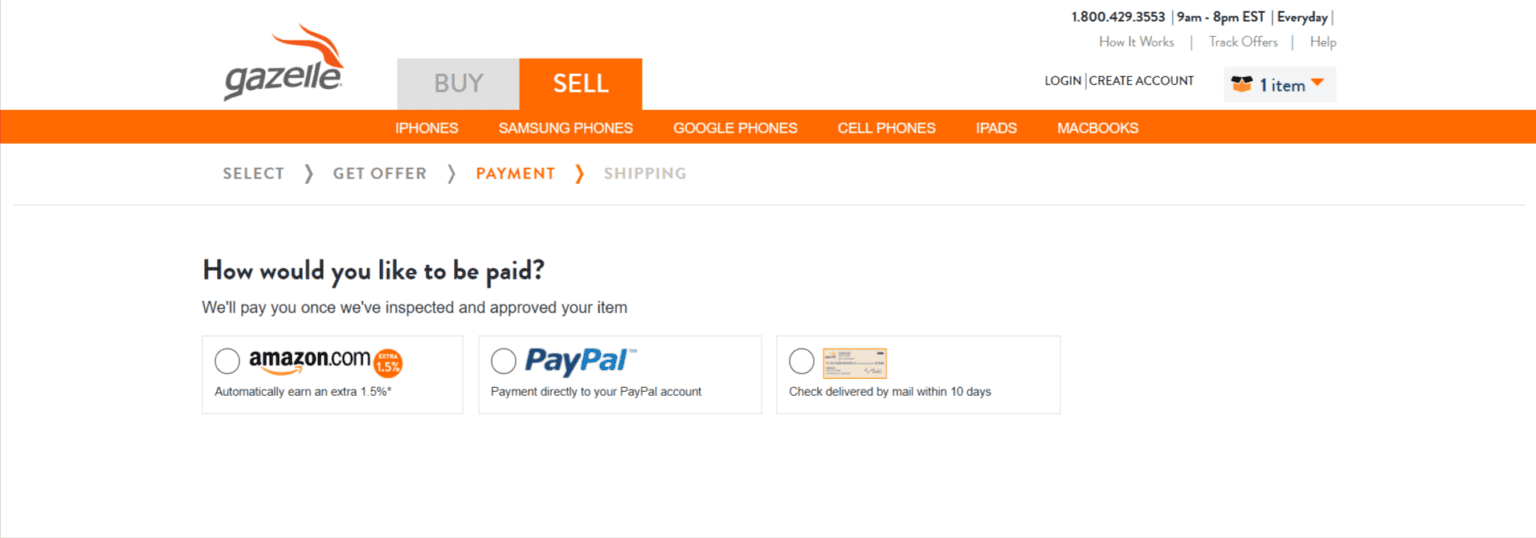This screenshot has height=538, width=1536.
Task: Click the extra 1.5% orange badge
Action: 388,362
